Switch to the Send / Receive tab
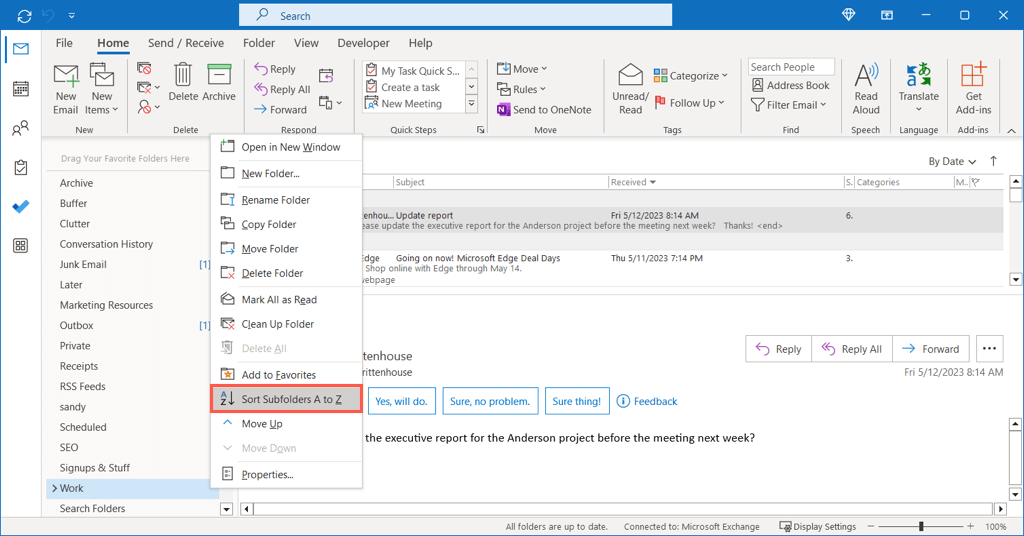The image size is (1024, 536). (x=188, y=43)
